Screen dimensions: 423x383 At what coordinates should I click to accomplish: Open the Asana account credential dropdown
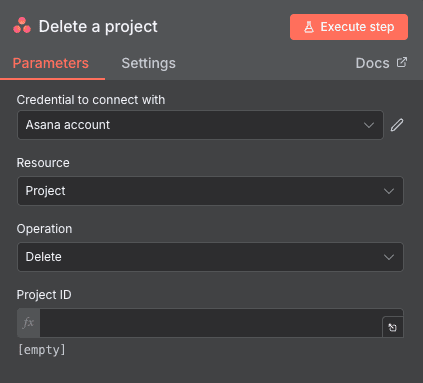tap(200, 125)
